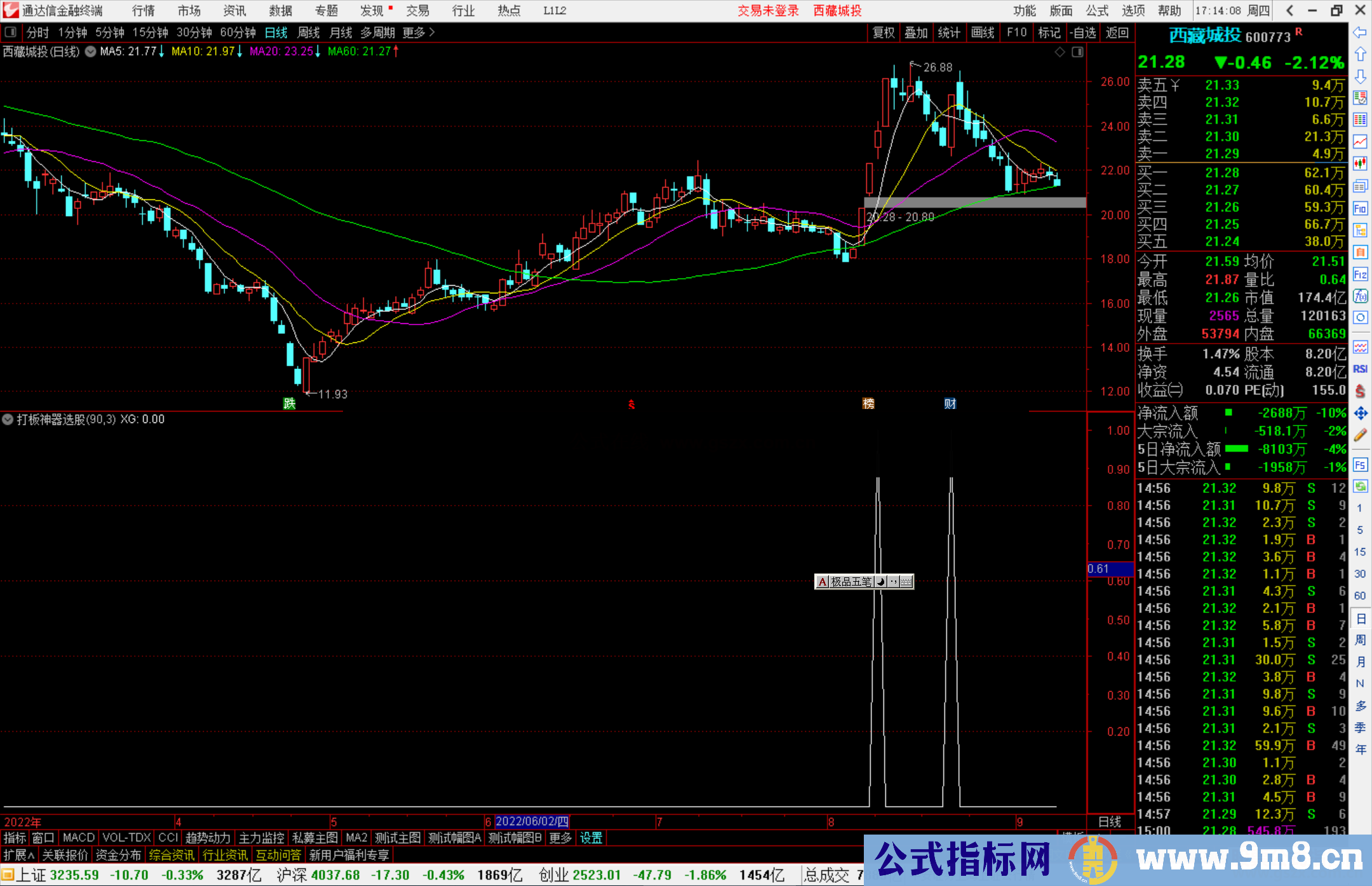Viewport: 1372px width, 886px height.
Task: Click the 画线 button
Action: 983,32
